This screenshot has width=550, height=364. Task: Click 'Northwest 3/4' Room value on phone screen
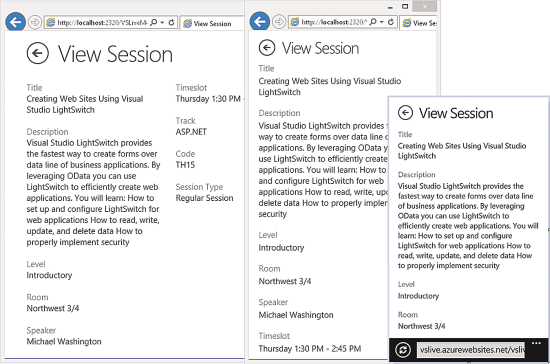coord(422,326)
